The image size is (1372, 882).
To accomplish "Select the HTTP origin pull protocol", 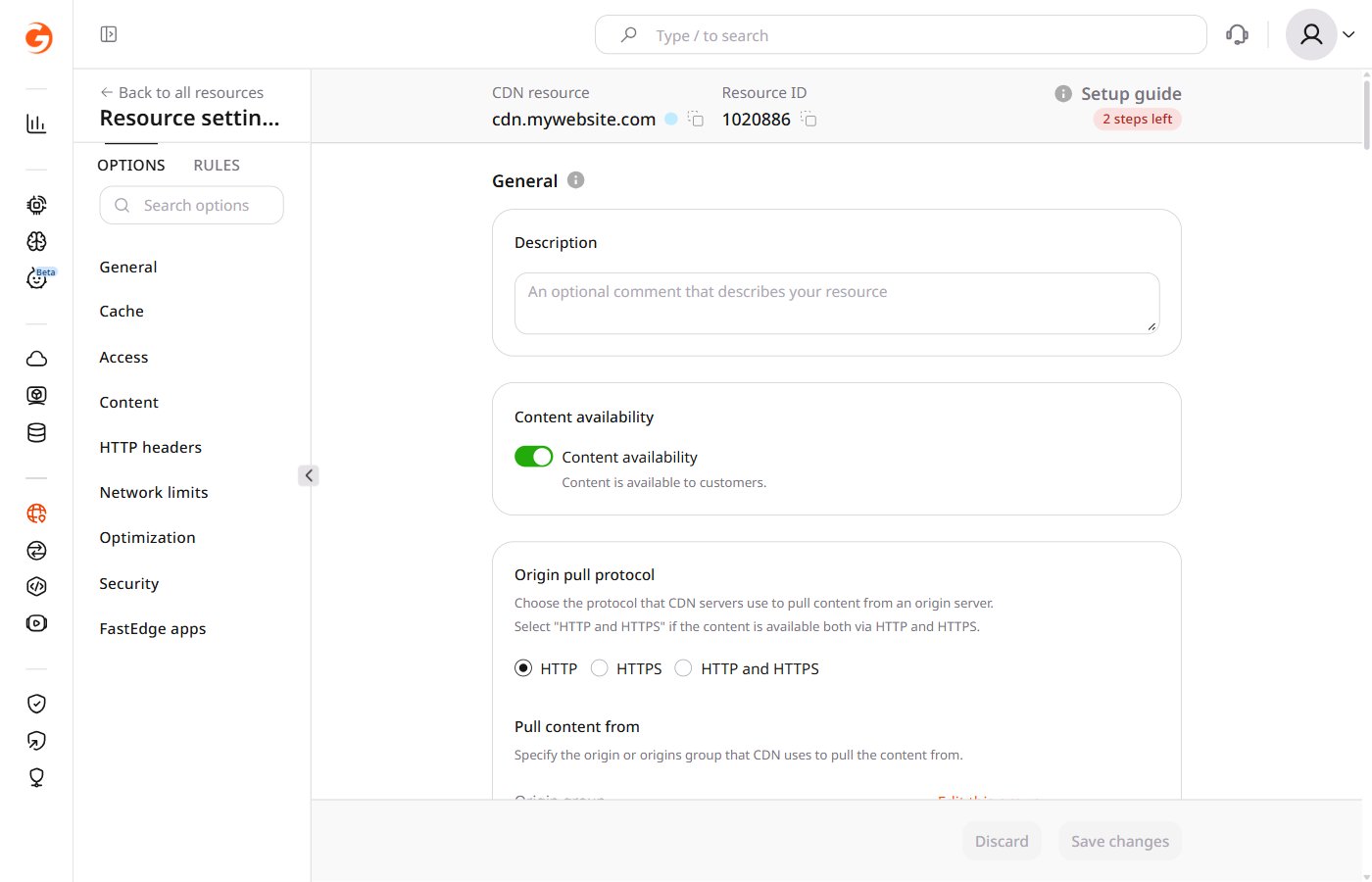I will pos(523,668).
